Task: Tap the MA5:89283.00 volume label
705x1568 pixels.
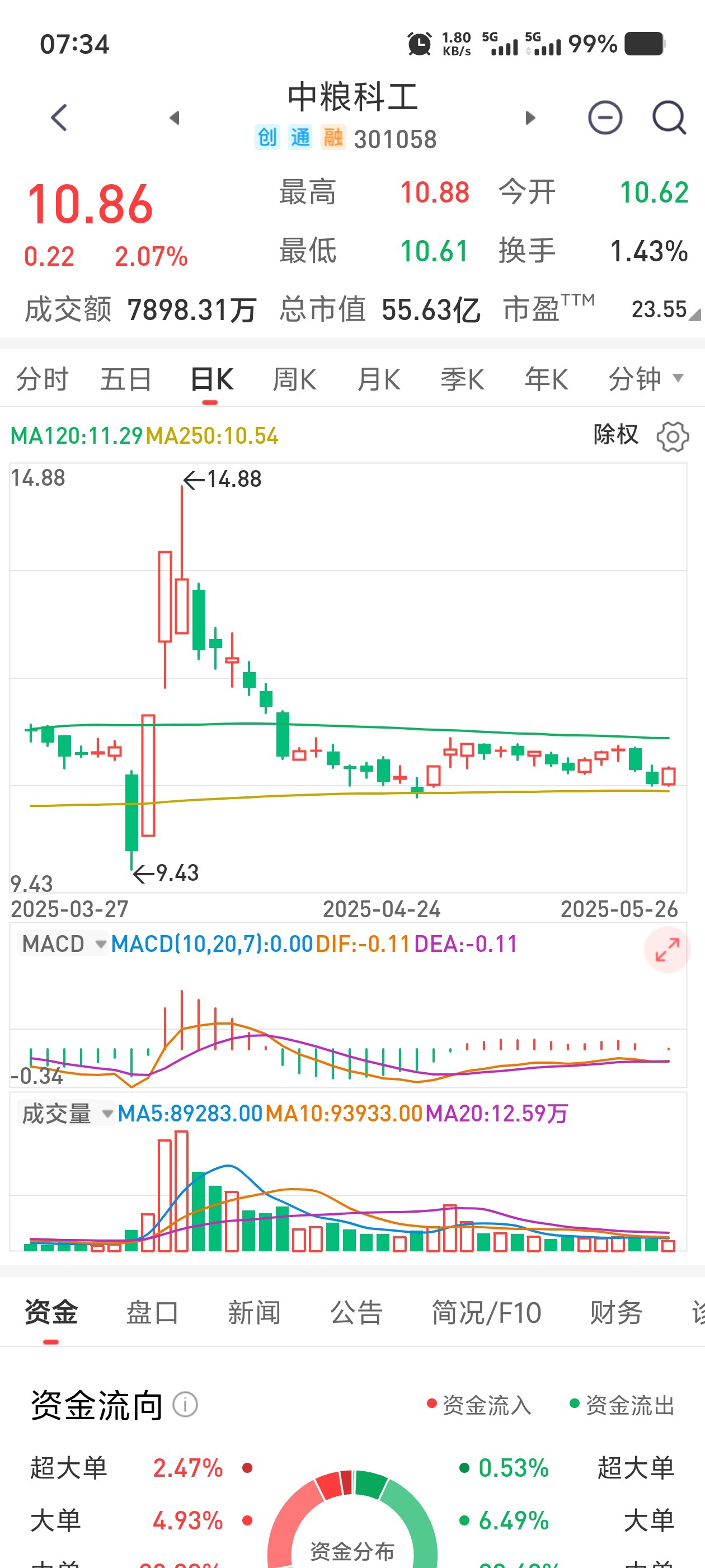Action: coord(190,1113)
